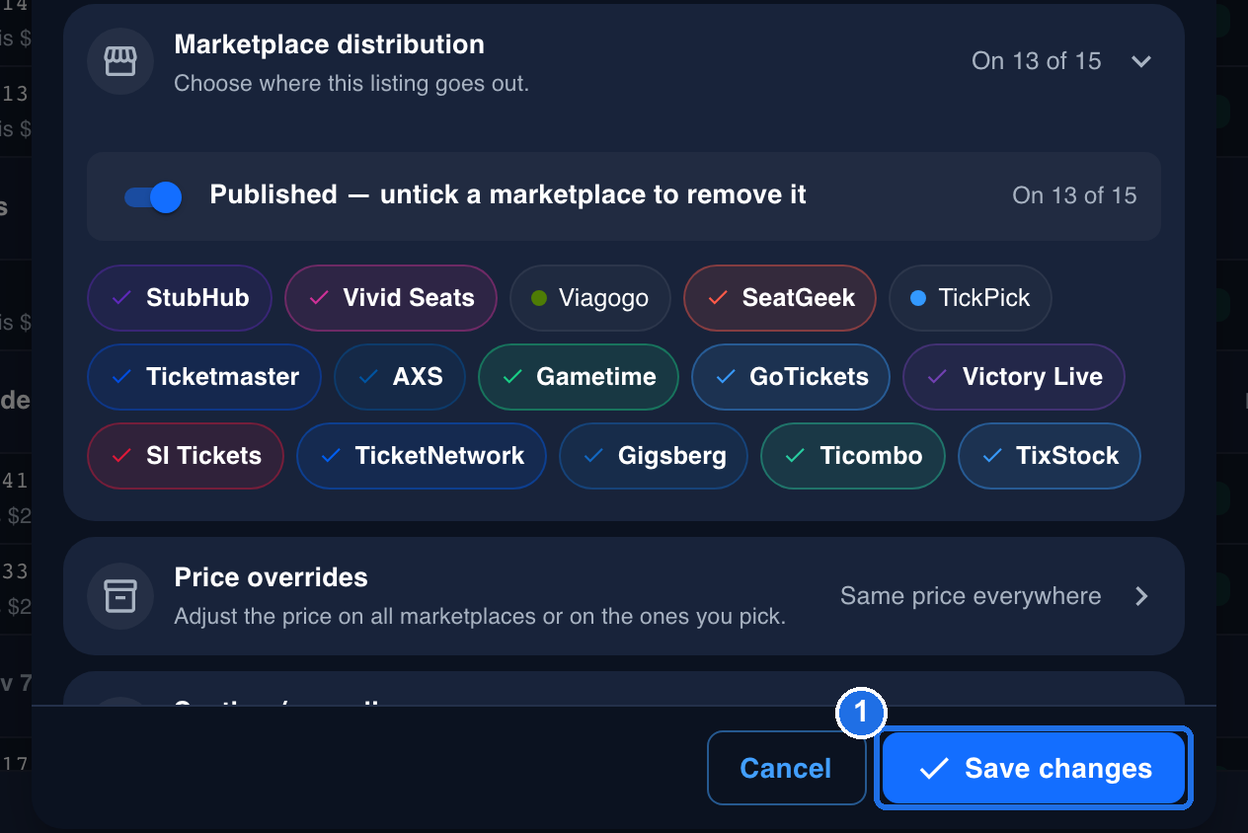This screenshot has height=833, width=1248.
Task: Enable the TickPick marketplace chip
Action: click(970, 298)
